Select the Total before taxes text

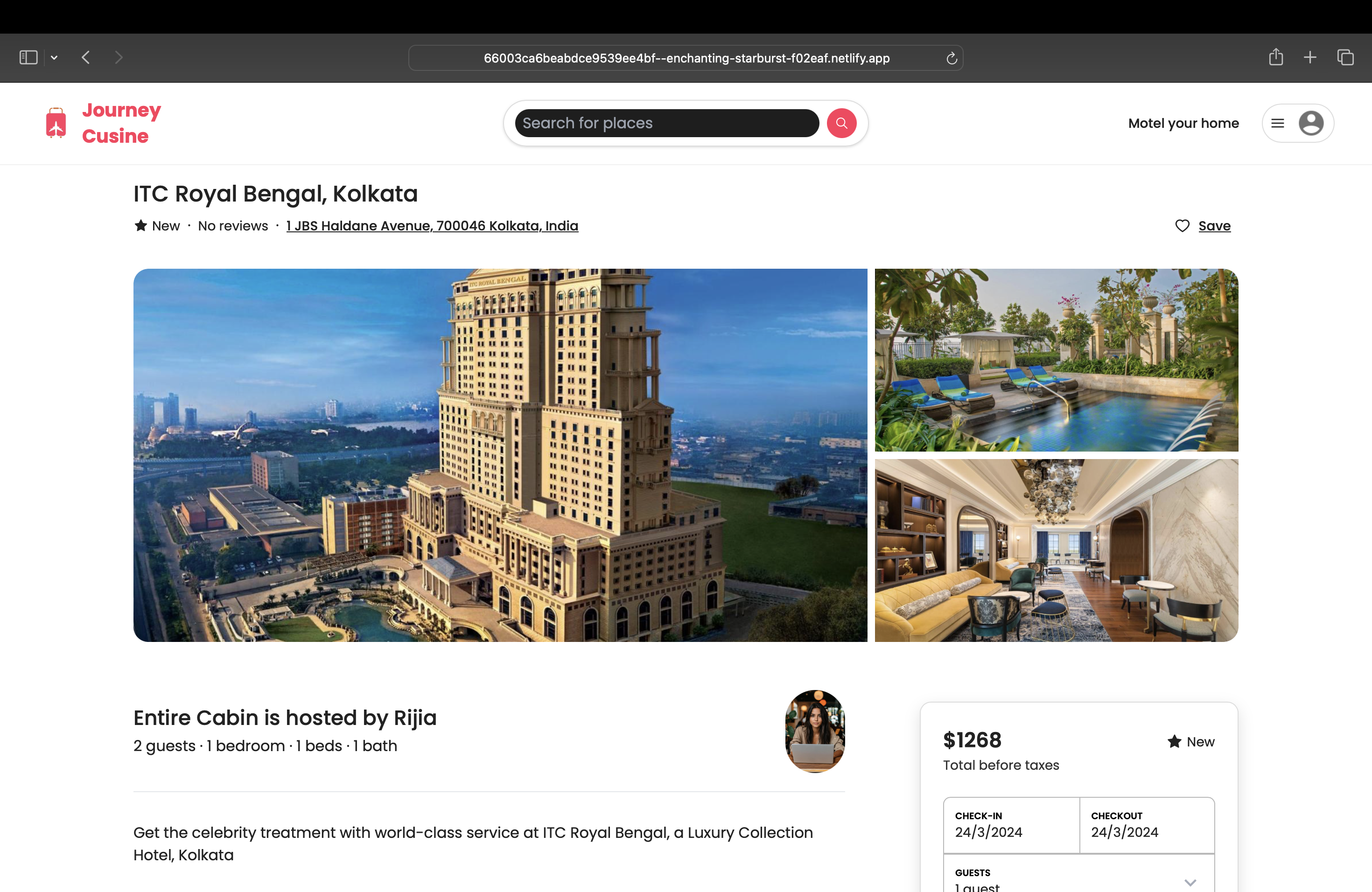[x=1001, y=765]
